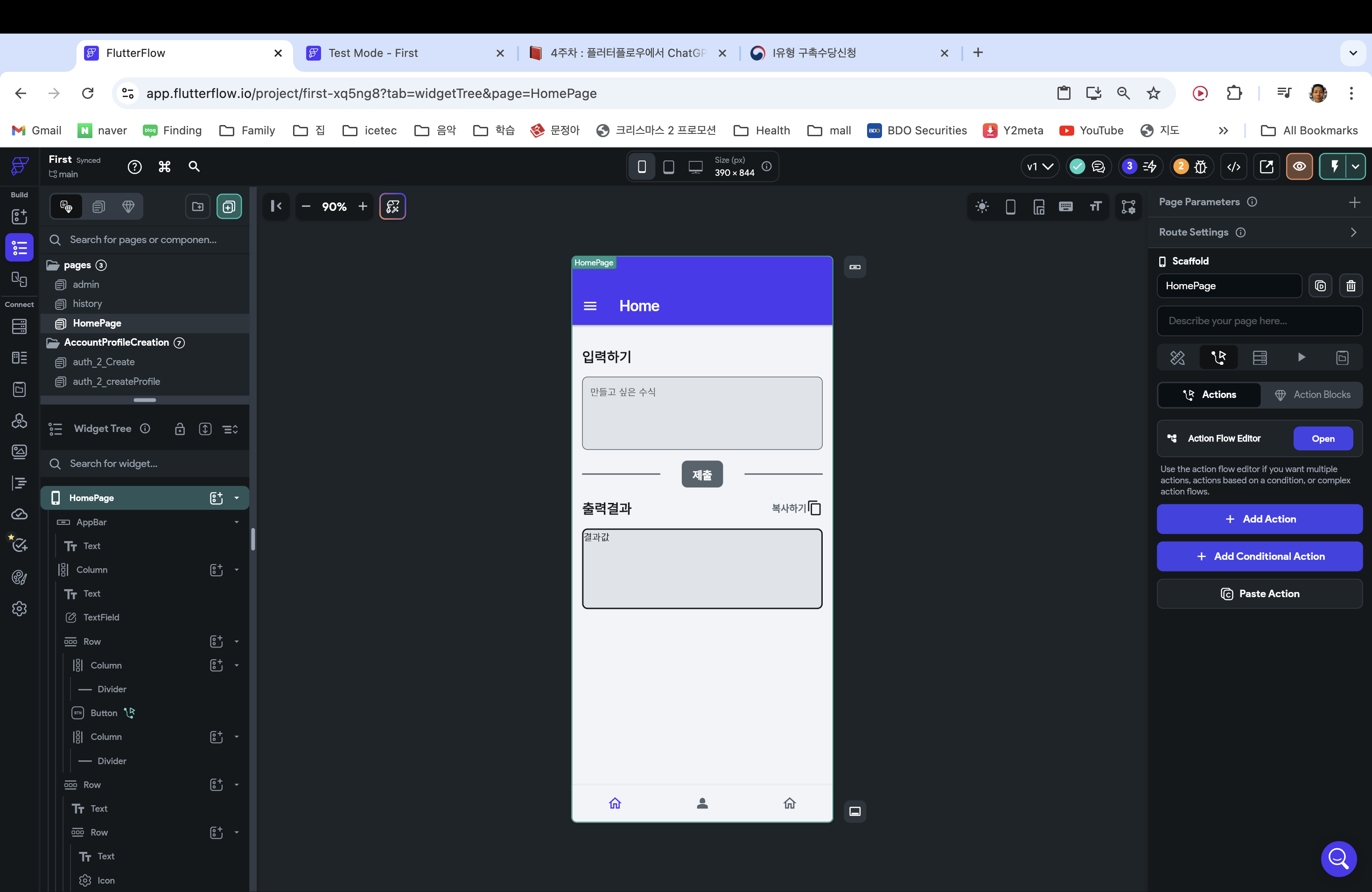This screenshot has width=1372, height=892.
Task: Open the YouTube bookmark
Action: [1091, 131]
